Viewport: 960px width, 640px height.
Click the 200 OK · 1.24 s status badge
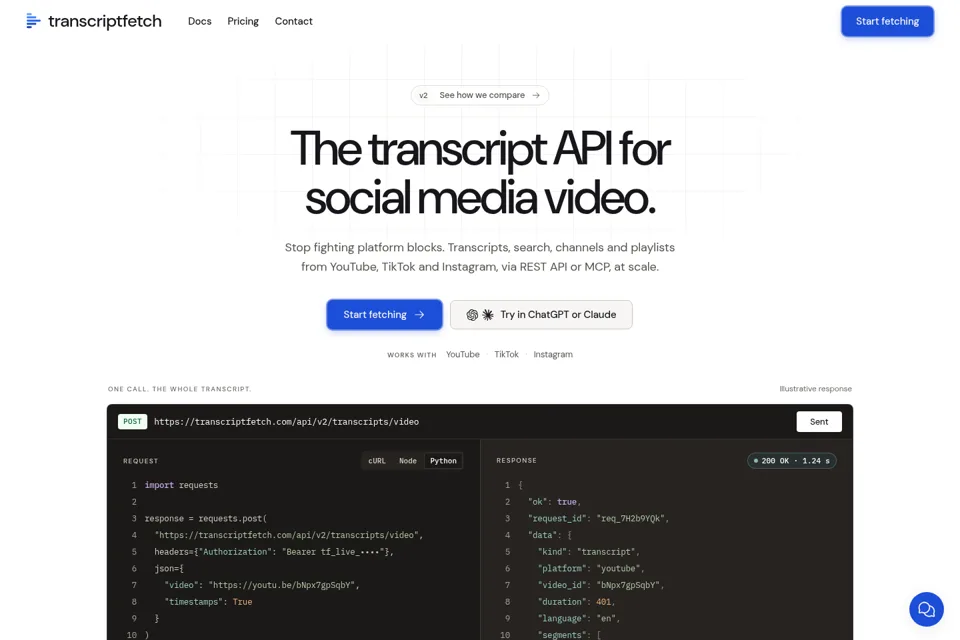792,461
